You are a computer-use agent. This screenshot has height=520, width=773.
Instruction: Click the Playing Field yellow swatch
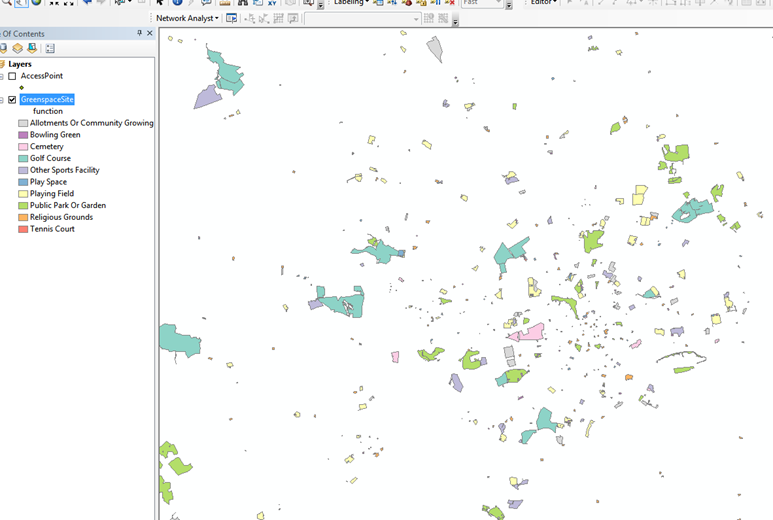(23, 194)
